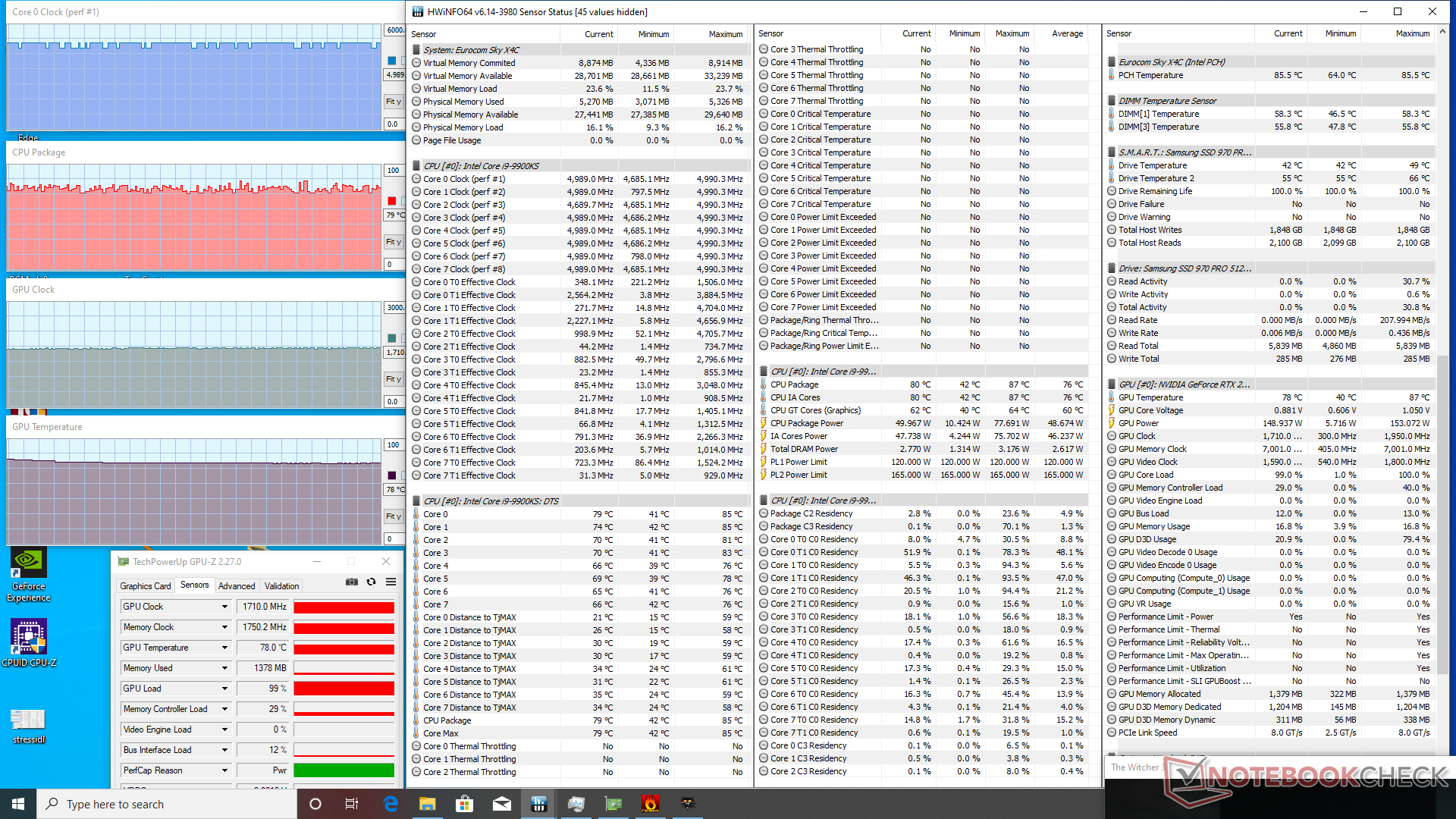Change dark swatch in GPU Temperature graph
This screenshot has height=819, width=1456.
[x=392, y=475]
